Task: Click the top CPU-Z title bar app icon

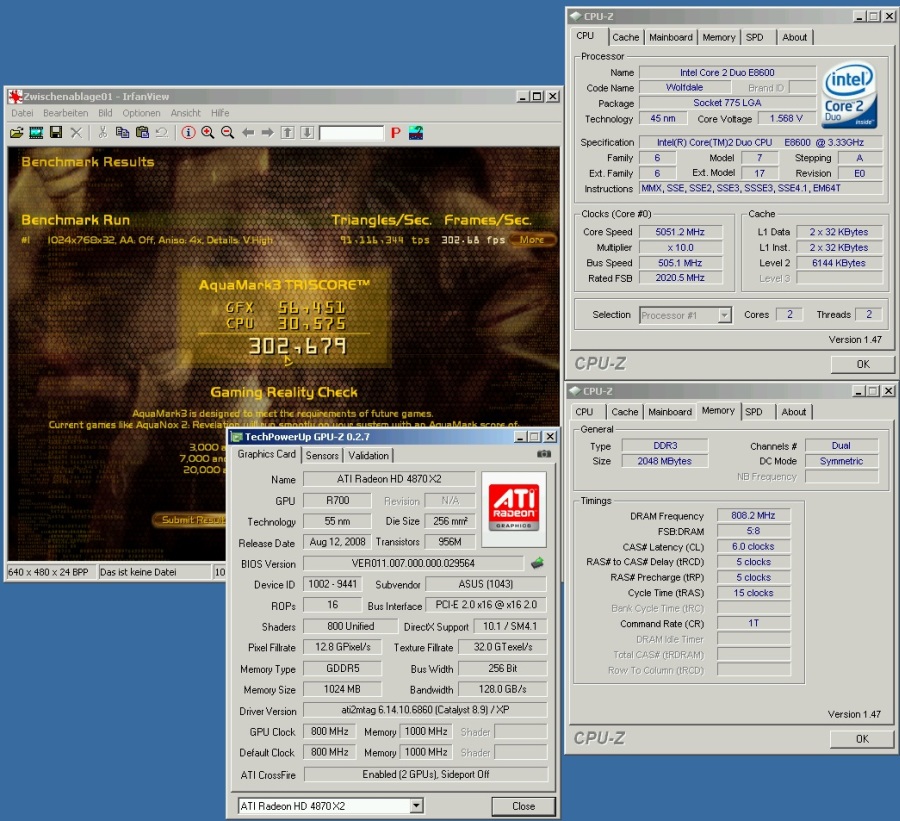Action: click(x=576, y=16)
